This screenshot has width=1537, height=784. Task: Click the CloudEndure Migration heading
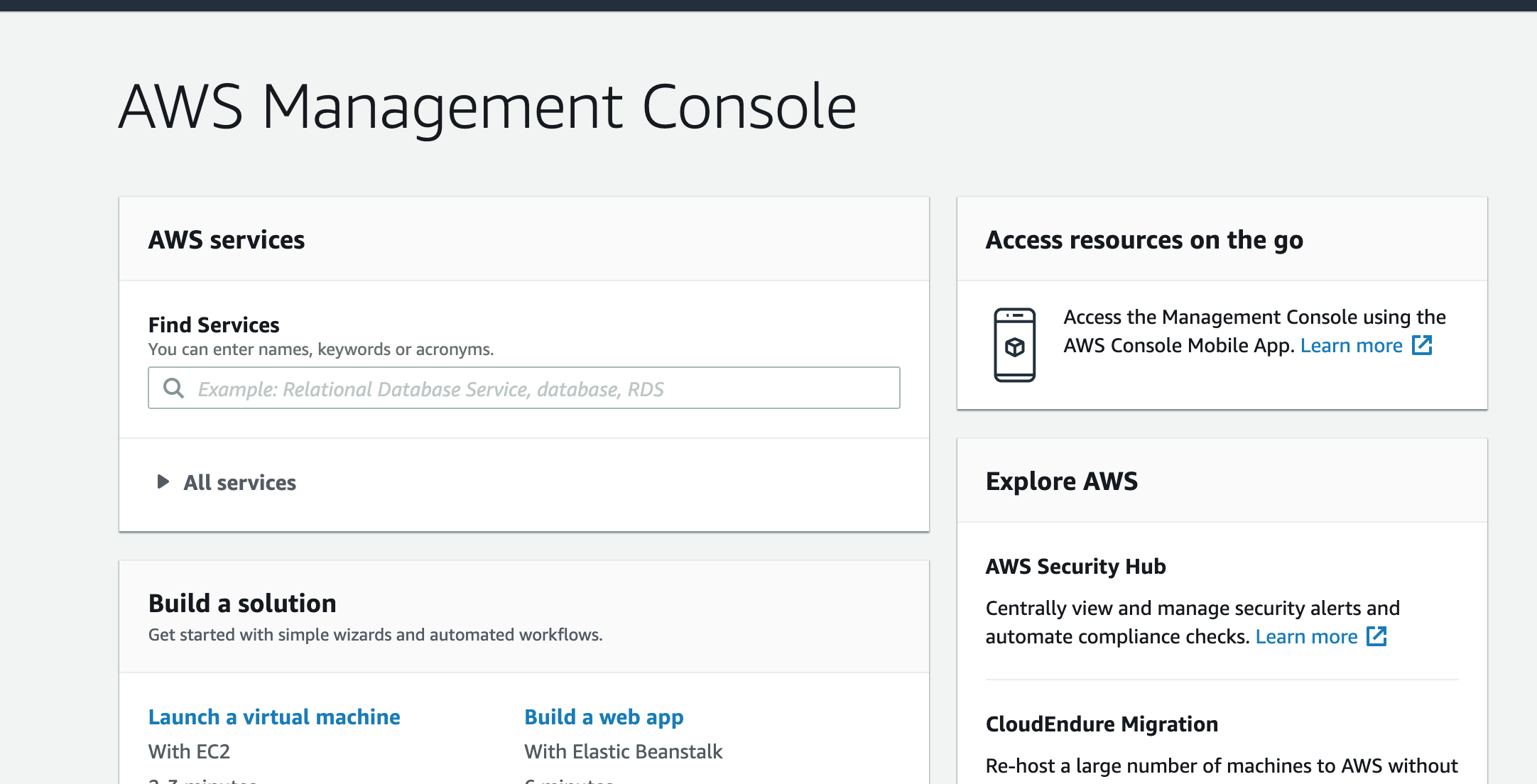1102,724
